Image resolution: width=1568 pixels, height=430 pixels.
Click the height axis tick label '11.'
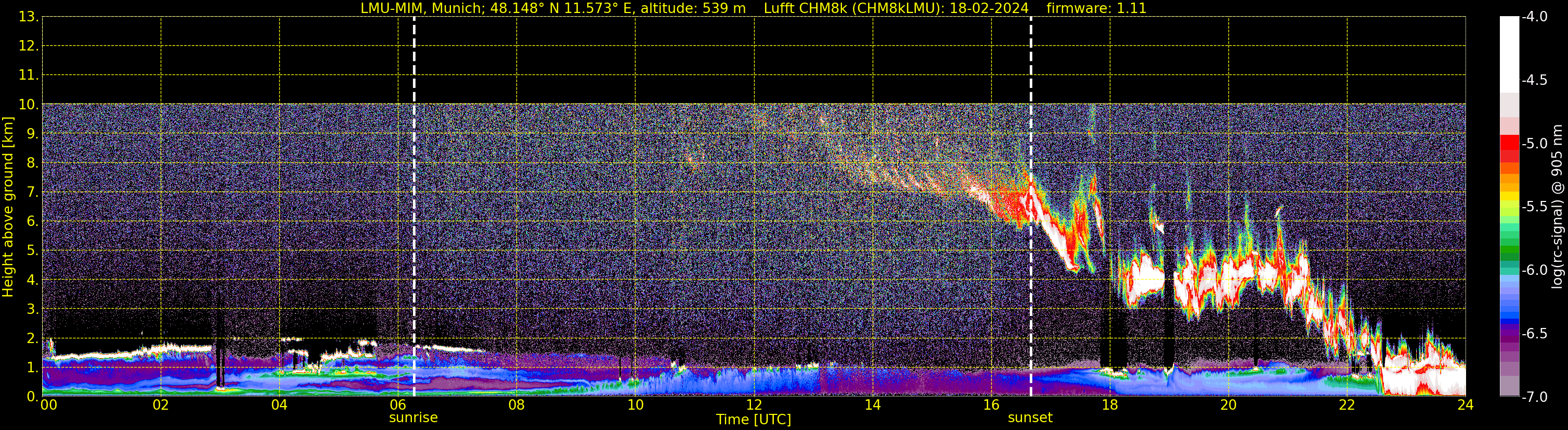[29, 75]
